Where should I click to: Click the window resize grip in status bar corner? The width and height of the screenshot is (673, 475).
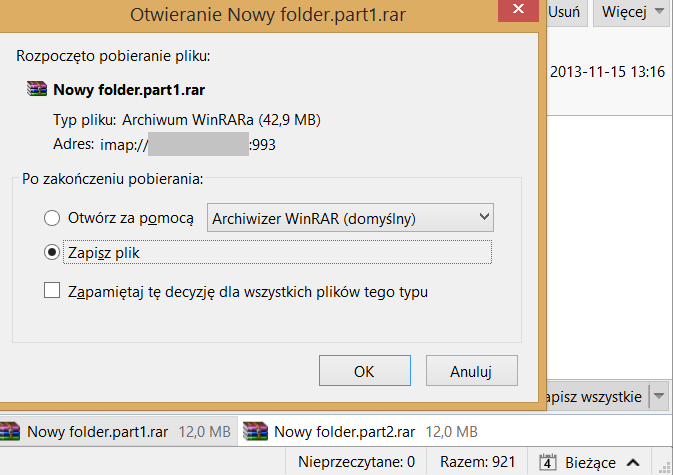click(665, 468)
